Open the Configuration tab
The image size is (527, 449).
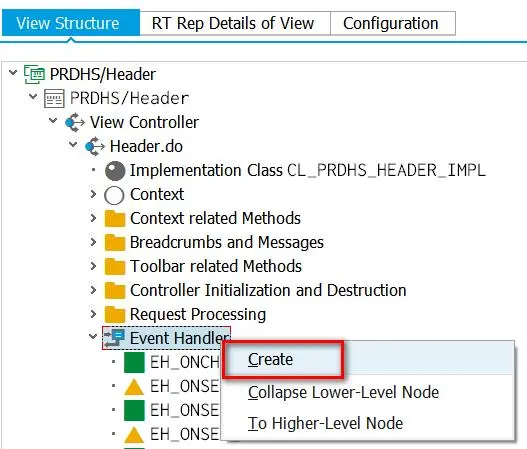pos(393,24)
